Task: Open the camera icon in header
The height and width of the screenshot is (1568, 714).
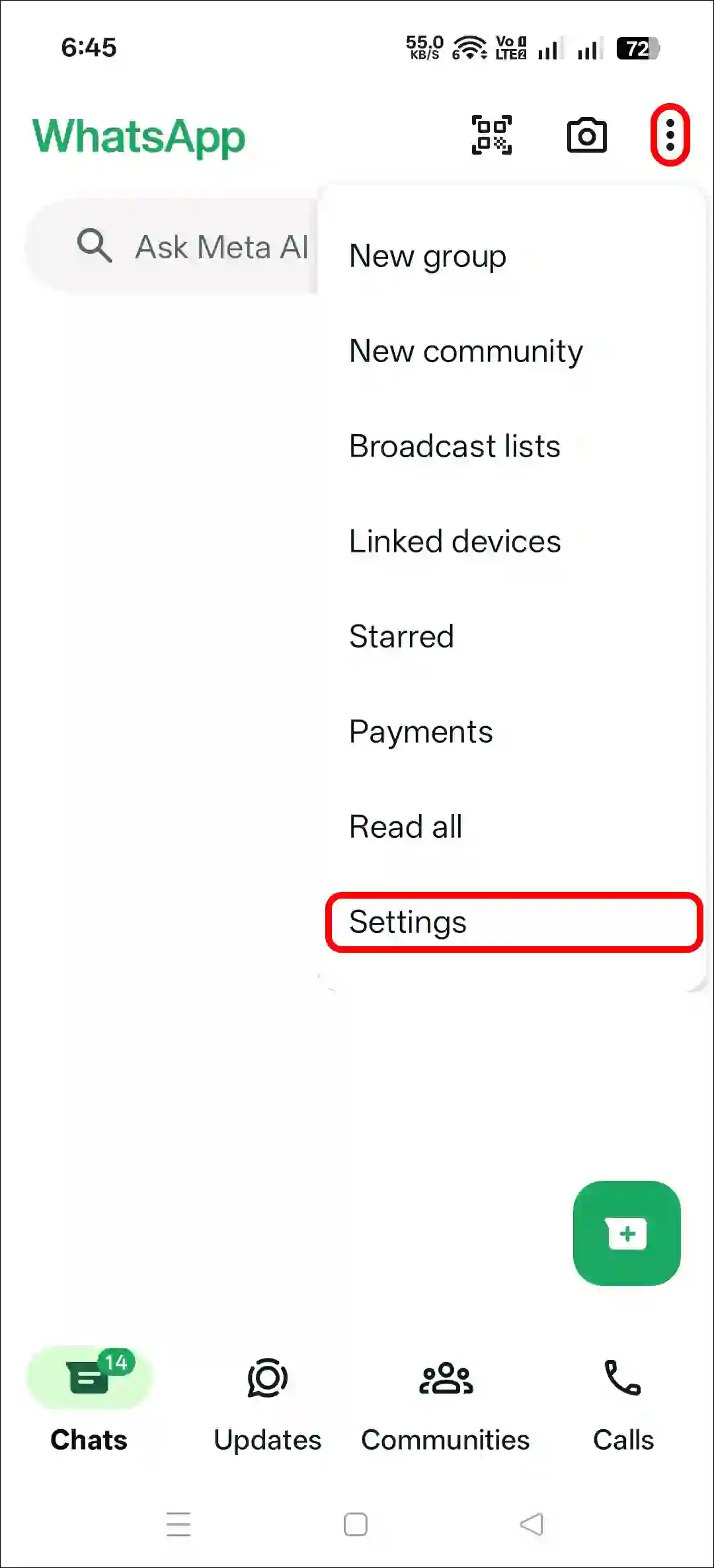Action: tap(587, 135)
